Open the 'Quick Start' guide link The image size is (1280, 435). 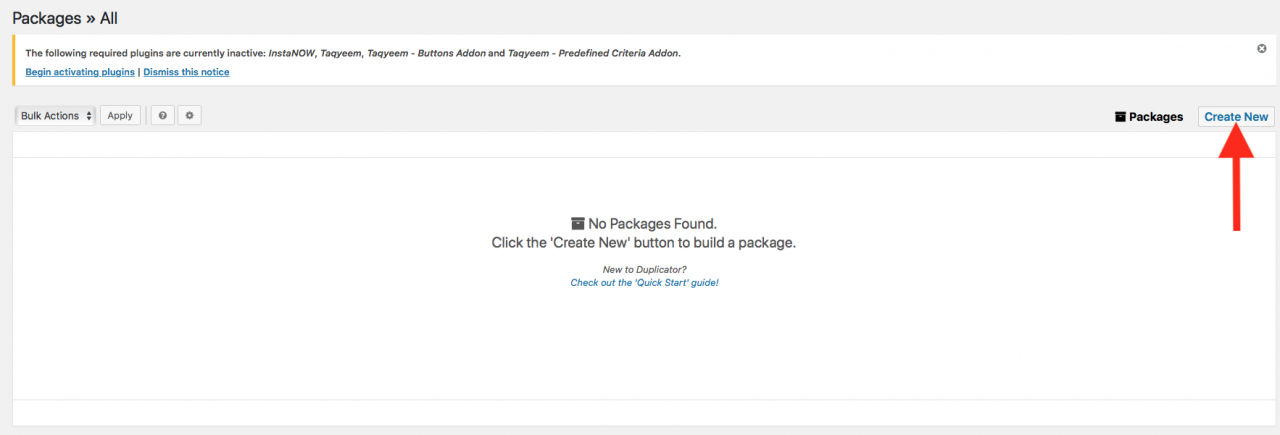644,283
